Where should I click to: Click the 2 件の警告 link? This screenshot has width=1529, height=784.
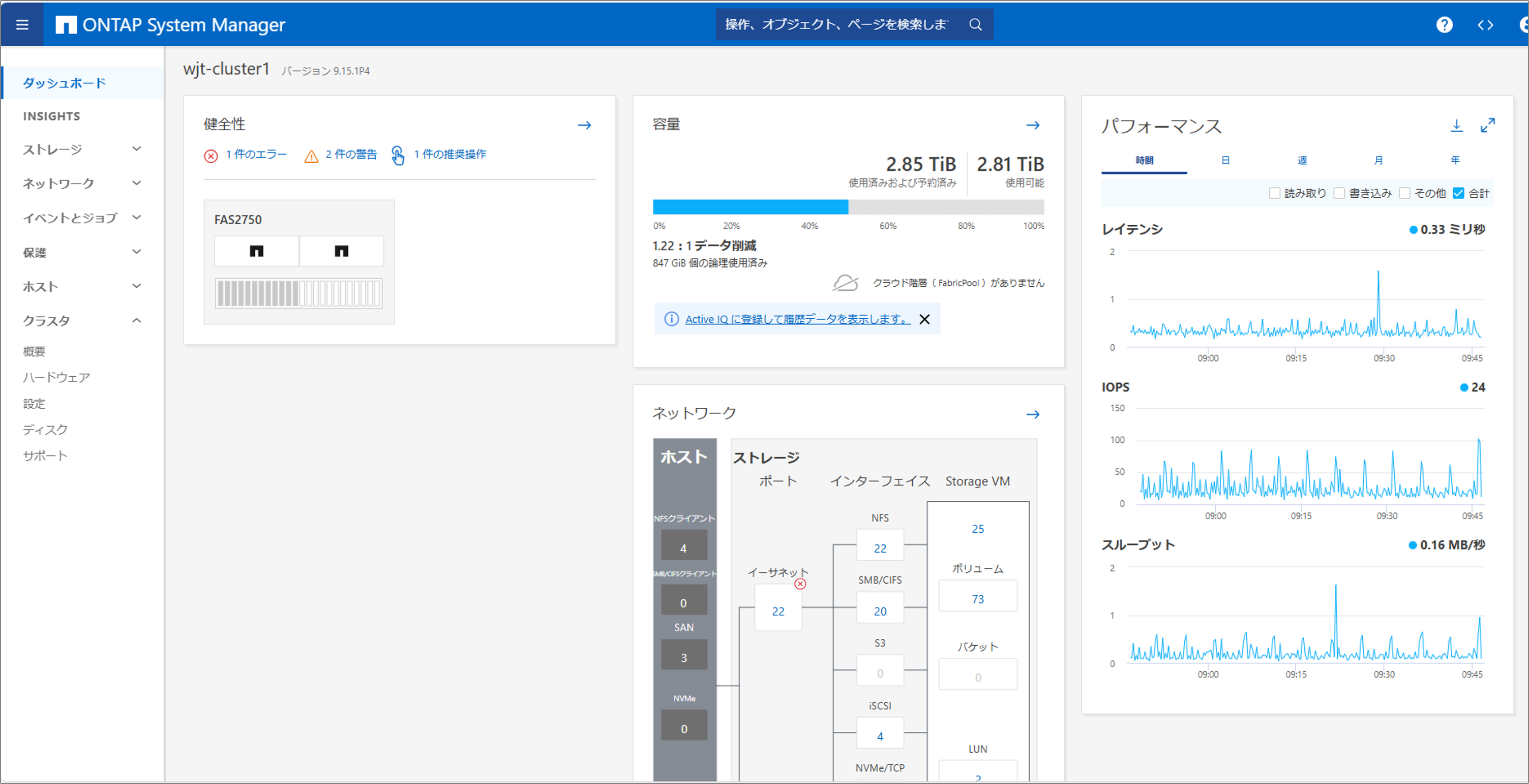351,154
